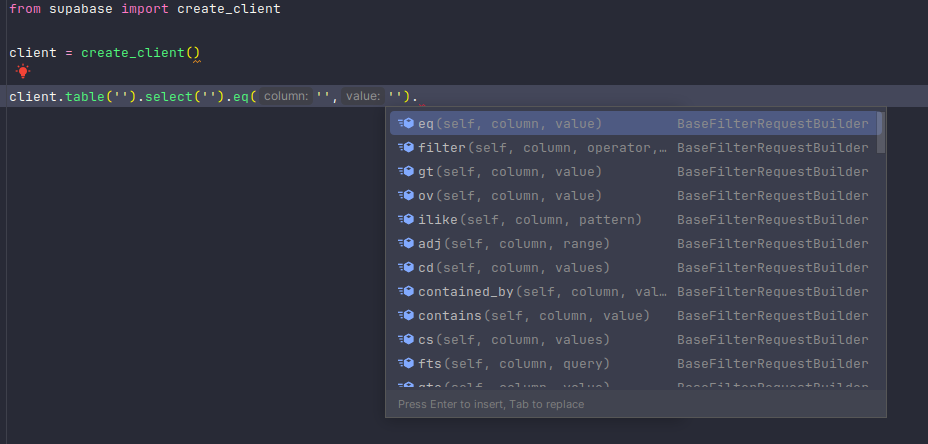
Task: Click the method icon next to gt
Action: coord(405,172)
